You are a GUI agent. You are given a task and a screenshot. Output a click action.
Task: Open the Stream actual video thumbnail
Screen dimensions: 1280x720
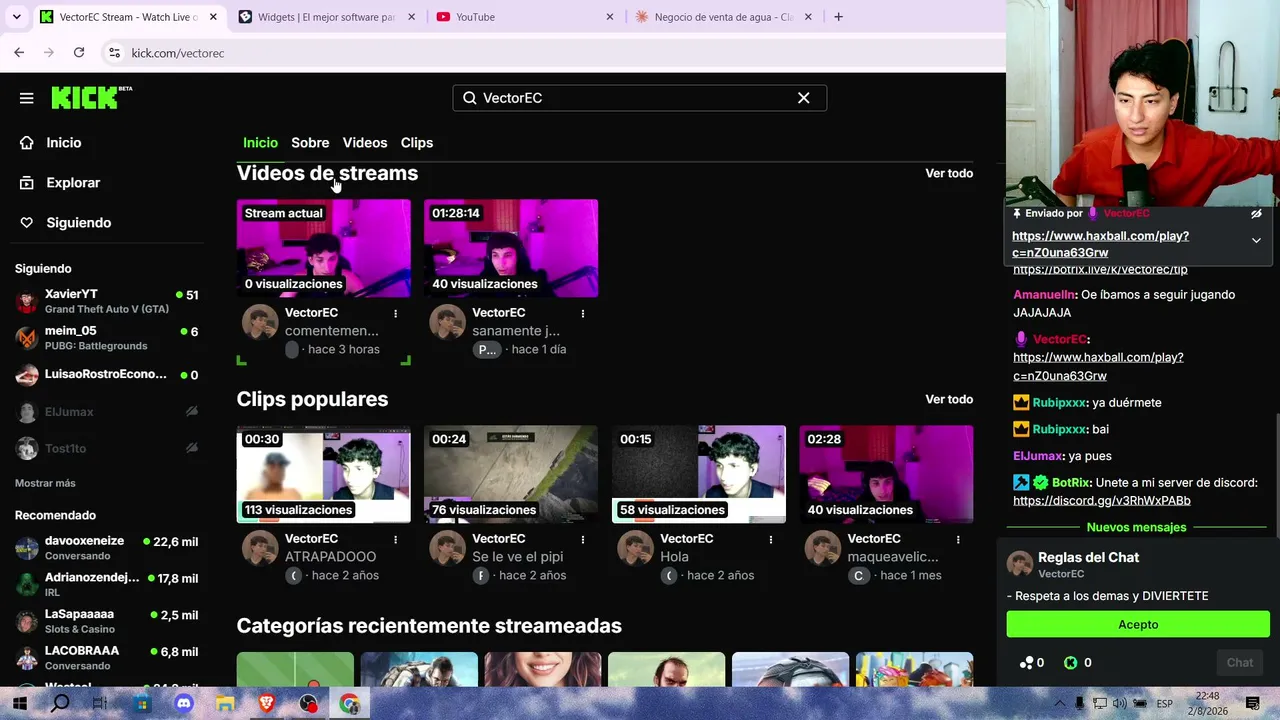pyautogui.click(x=324, y=248)
